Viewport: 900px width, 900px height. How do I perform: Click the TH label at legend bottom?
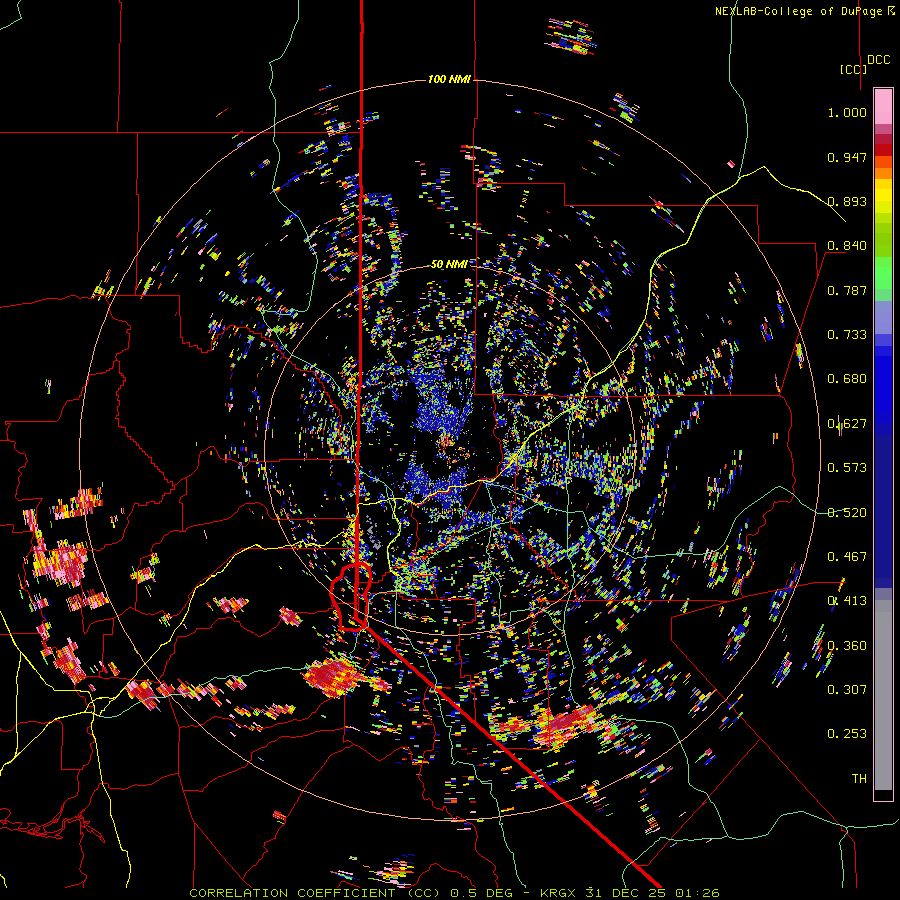[859, 779]
